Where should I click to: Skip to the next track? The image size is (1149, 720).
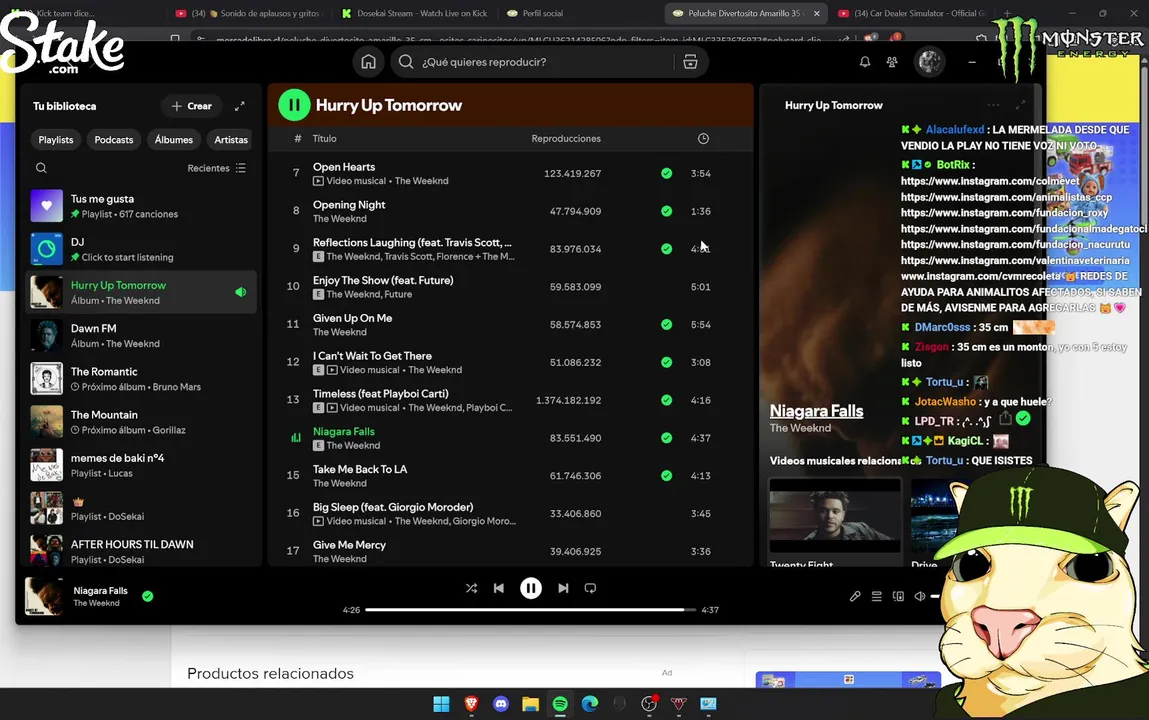563,588
